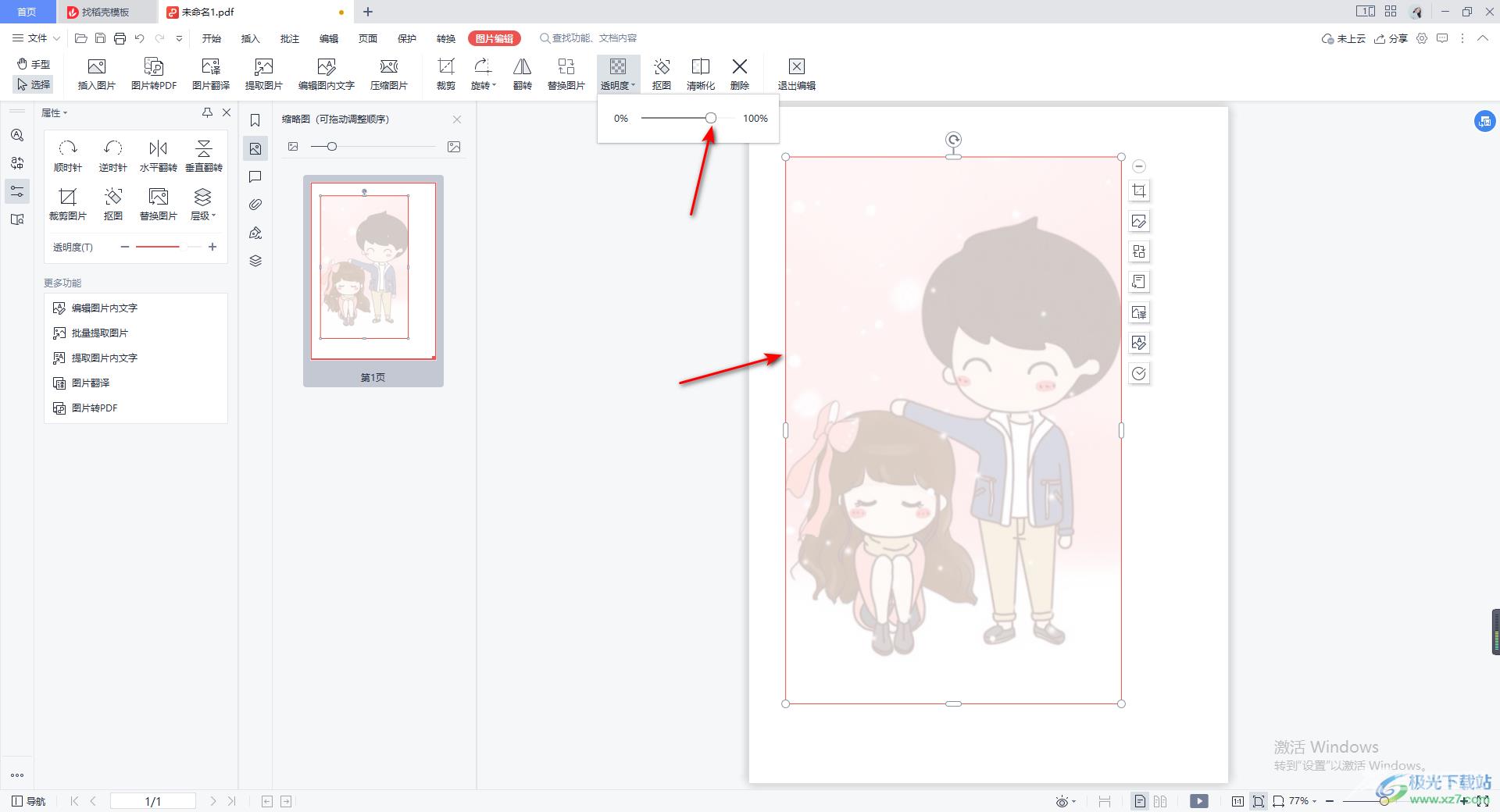Switch to single page view in status bar
The width and height of the screenshot is (1500, 812).
(1140, 801)
